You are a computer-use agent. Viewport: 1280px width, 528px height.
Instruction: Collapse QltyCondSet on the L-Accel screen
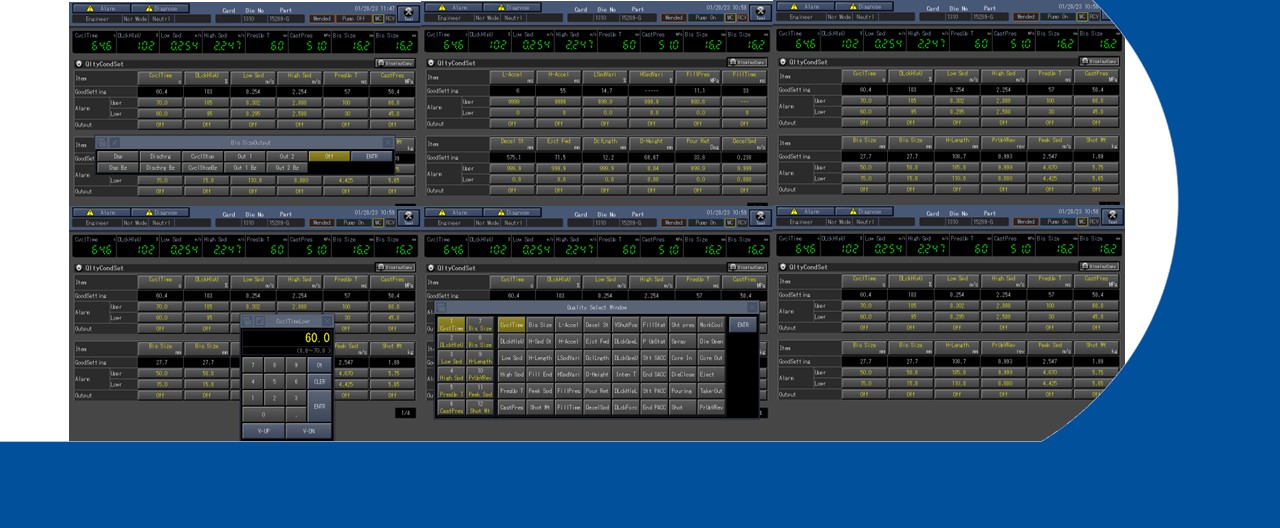tap(431, 63)
